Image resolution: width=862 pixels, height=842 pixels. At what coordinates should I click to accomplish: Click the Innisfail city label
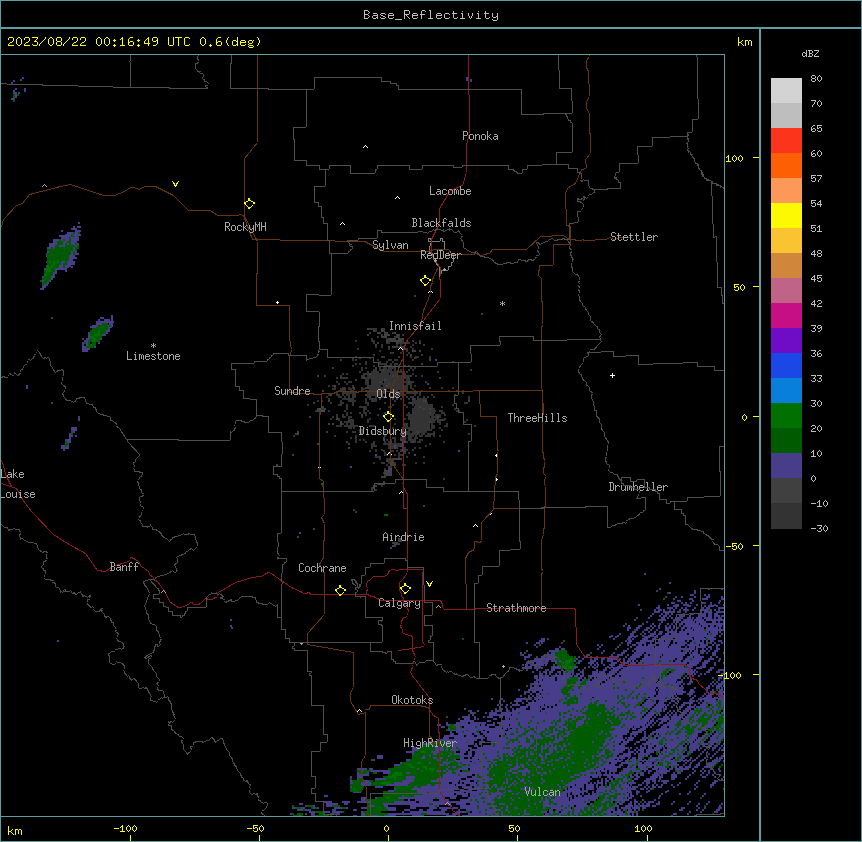point(415,326)
